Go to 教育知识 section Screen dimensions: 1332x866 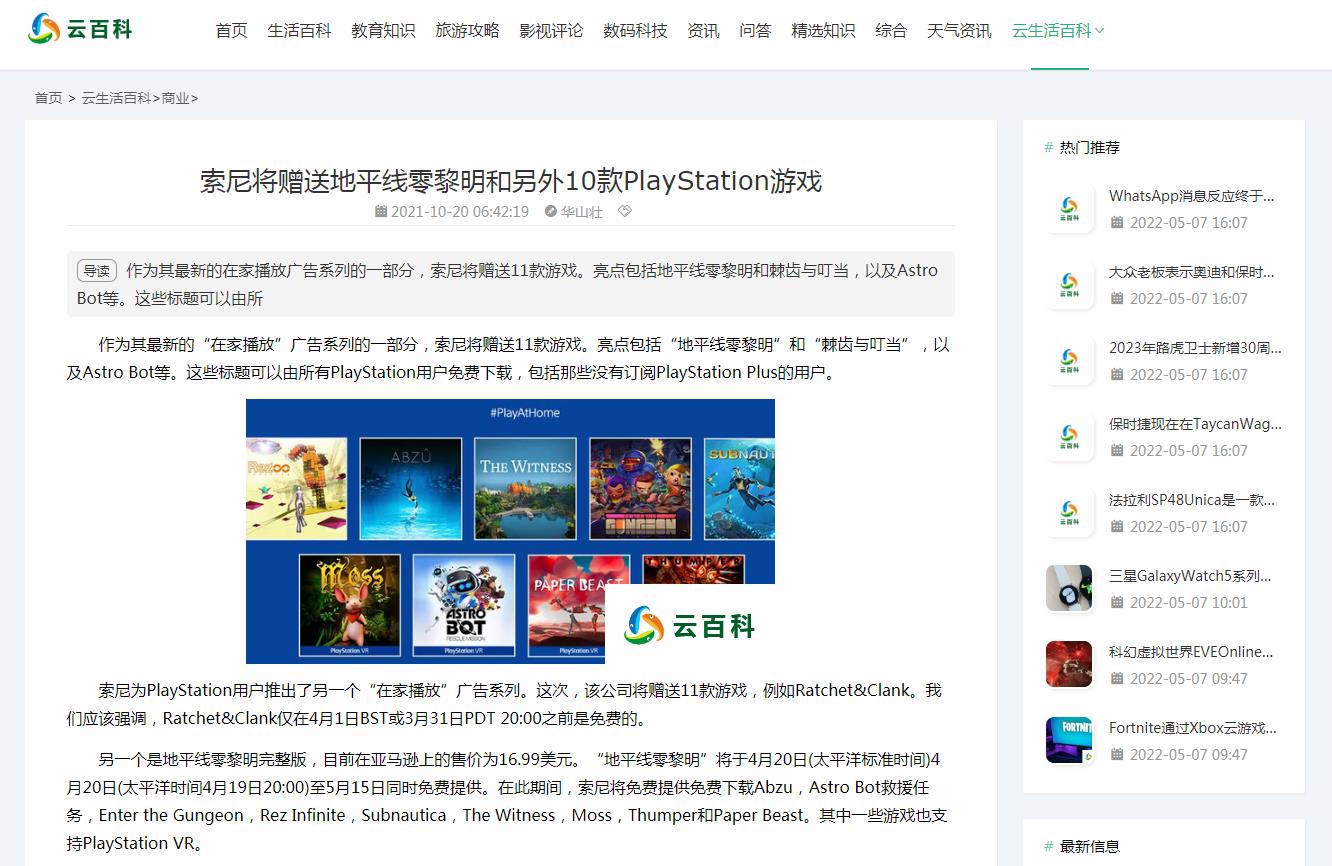tap(383, 31)
